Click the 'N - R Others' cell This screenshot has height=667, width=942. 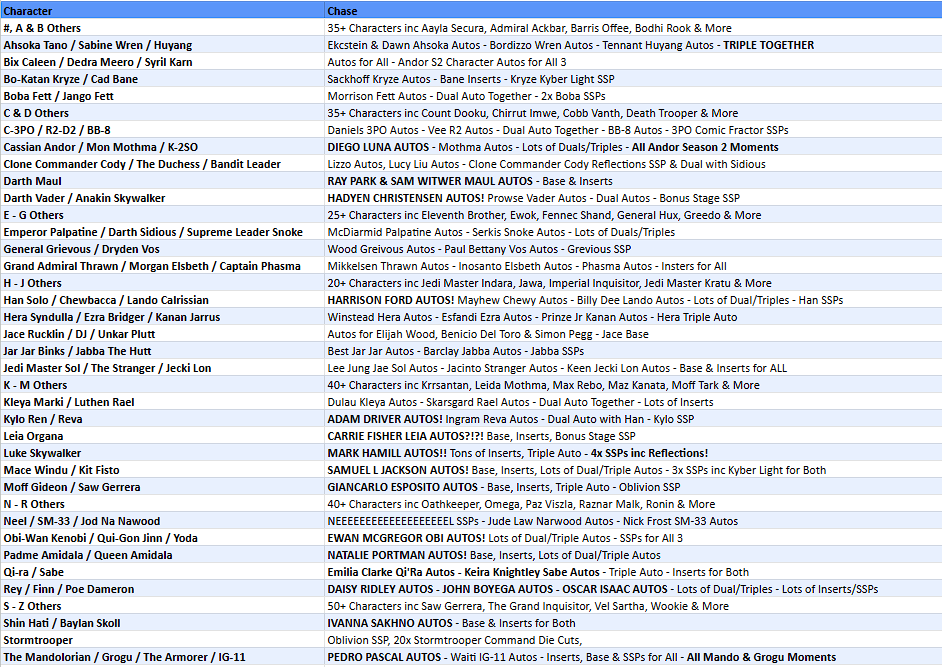click(162, 504)
